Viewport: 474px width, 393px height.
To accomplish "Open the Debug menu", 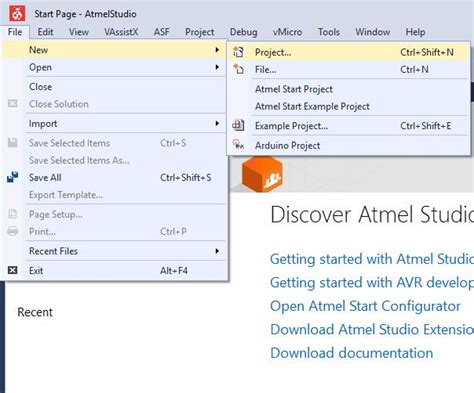I will 244,32.
